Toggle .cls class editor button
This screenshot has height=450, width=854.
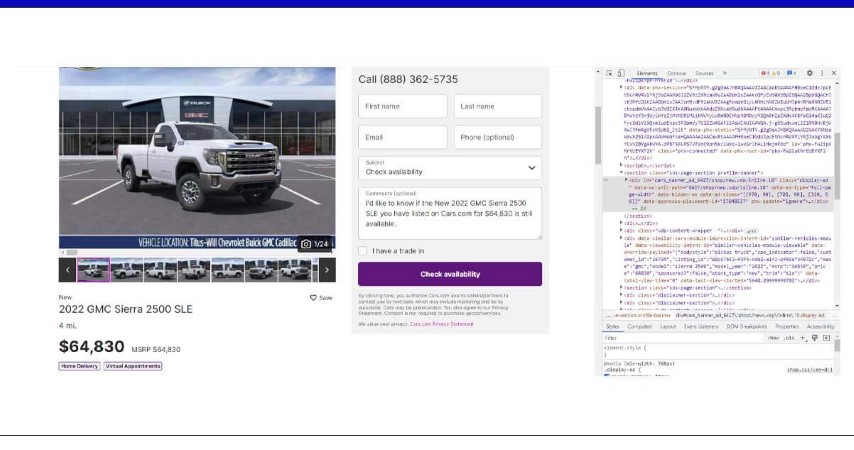pos(789,338)
